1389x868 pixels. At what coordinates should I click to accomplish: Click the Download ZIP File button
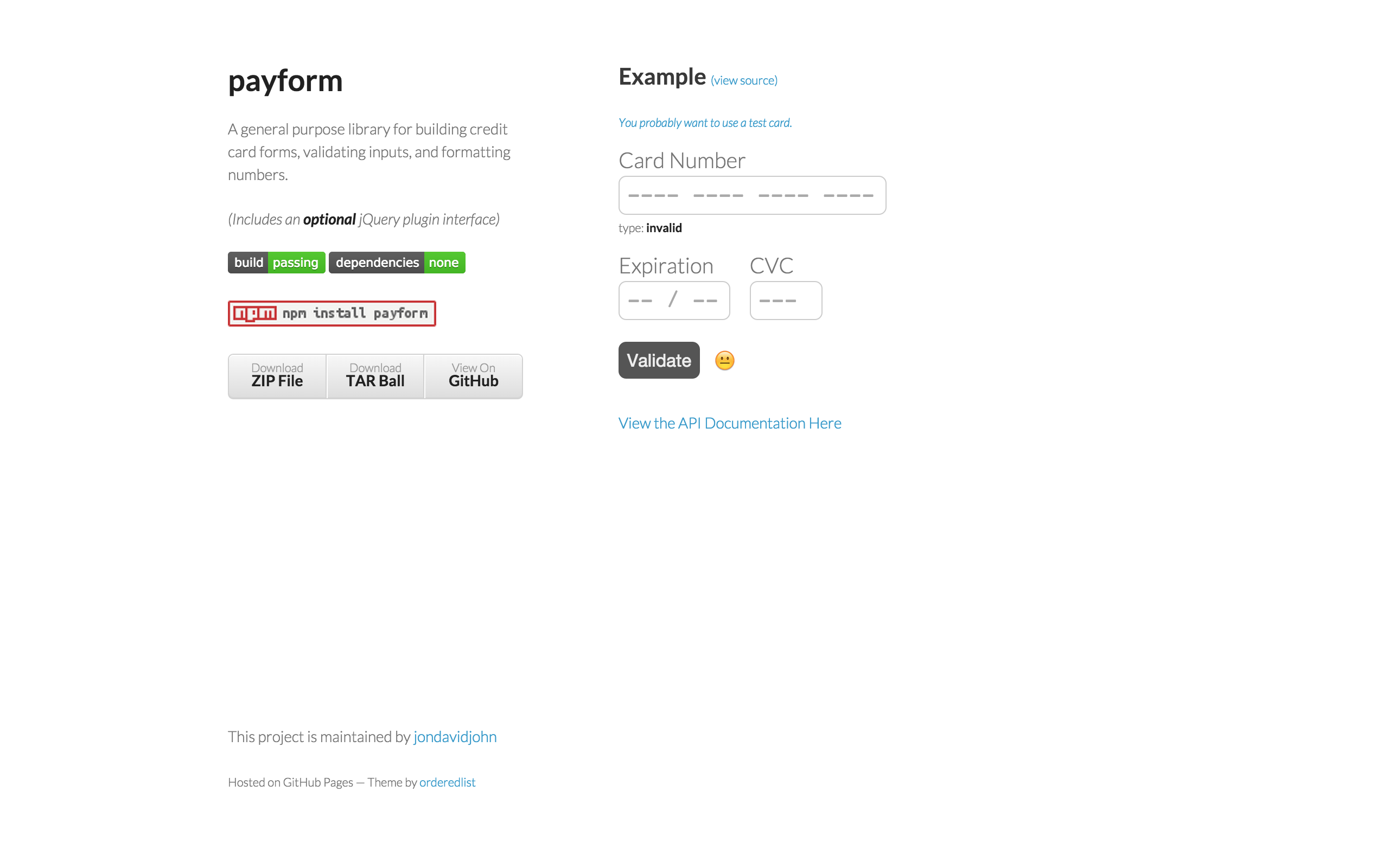[277, 375]
